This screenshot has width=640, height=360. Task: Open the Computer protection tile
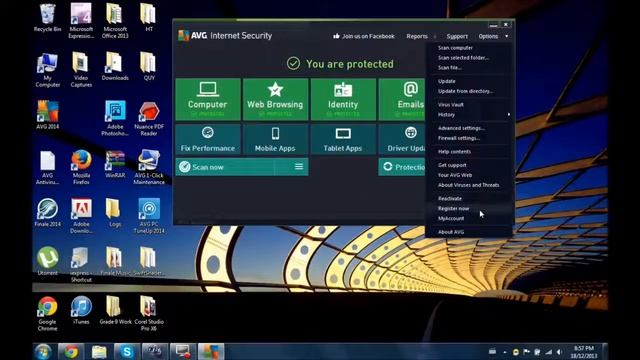pyautogui.click(x=208, y=99)
